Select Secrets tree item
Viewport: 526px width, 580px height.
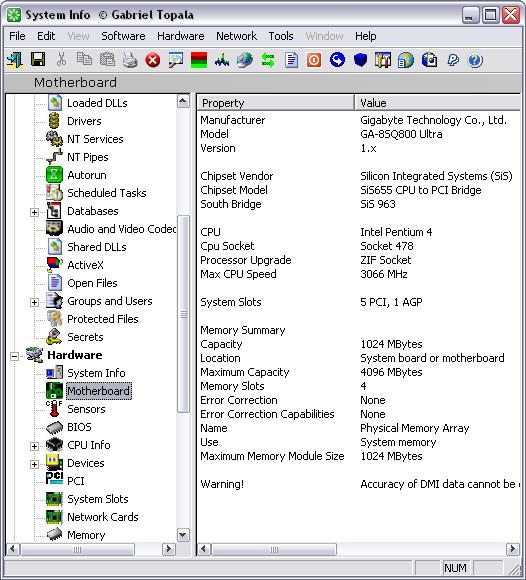pyautogui.click(x=85, y=337)
